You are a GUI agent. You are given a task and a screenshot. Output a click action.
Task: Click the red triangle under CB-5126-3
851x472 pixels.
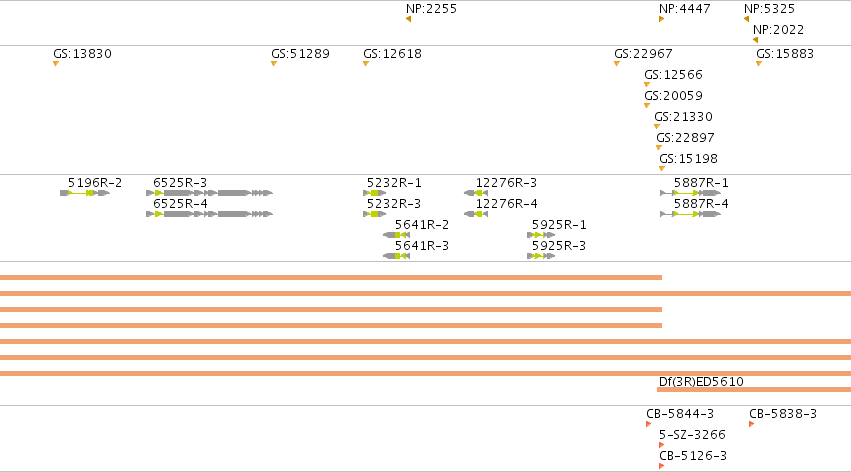662,467
